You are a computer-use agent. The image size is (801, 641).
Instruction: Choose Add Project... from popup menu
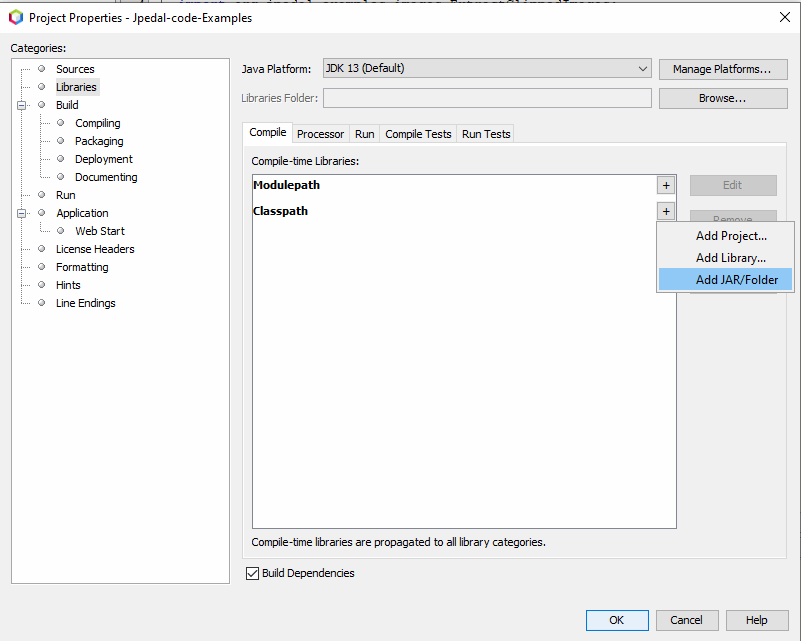tap(730, 236)
